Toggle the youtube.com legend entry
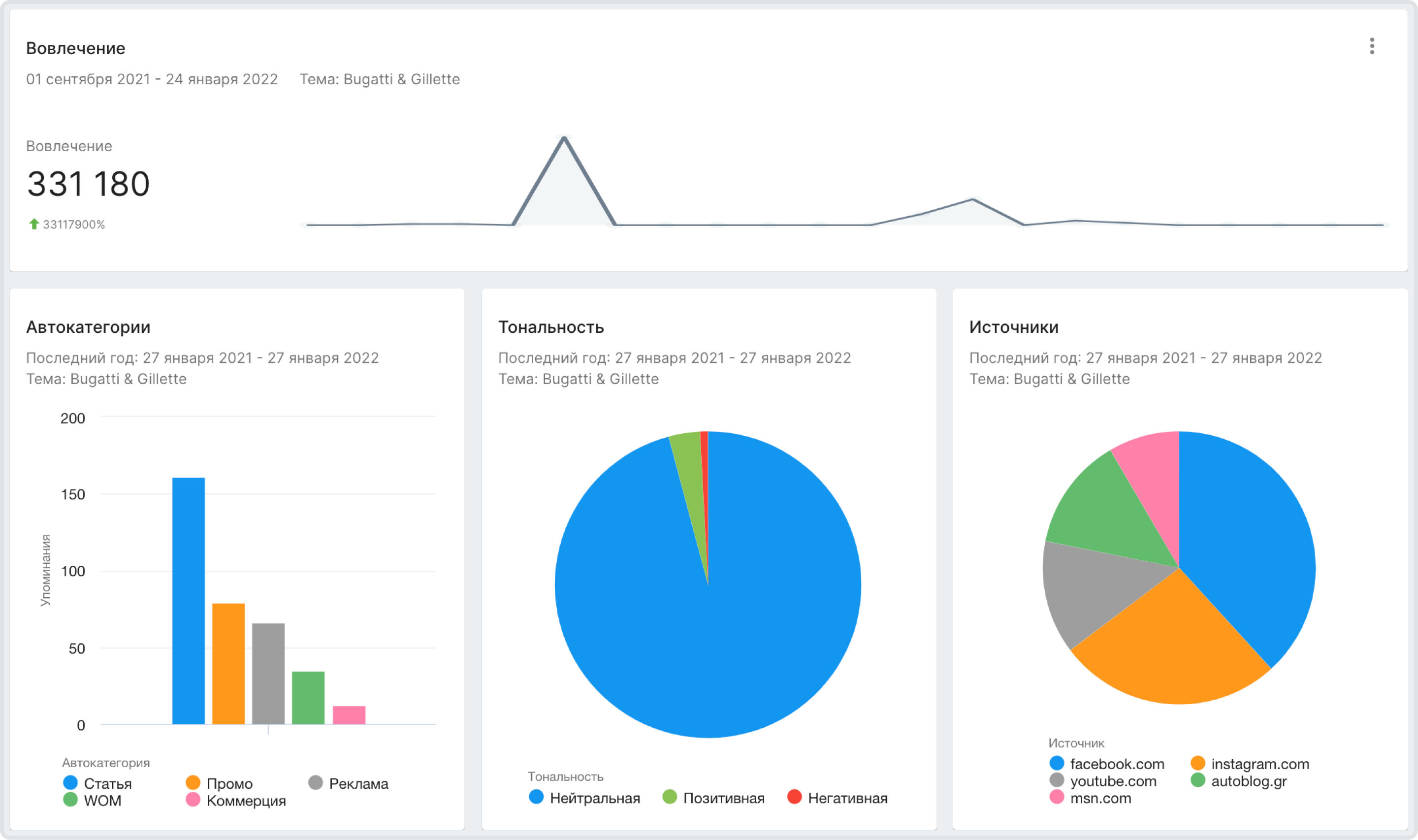This screenshot has width=1418, height=840. [1103, 780]
